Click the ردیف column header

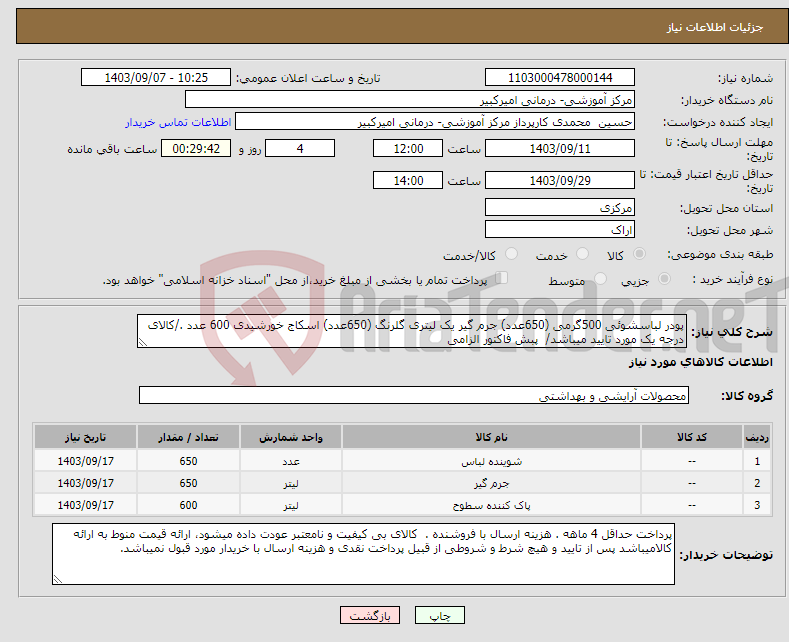pos(757,437)
